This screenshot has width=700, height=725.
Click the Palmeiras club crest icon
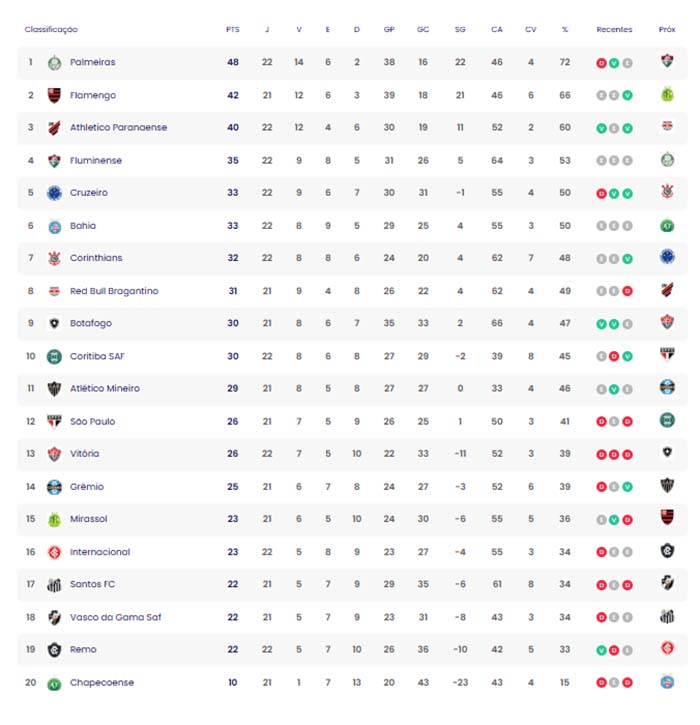click(54, 62)
